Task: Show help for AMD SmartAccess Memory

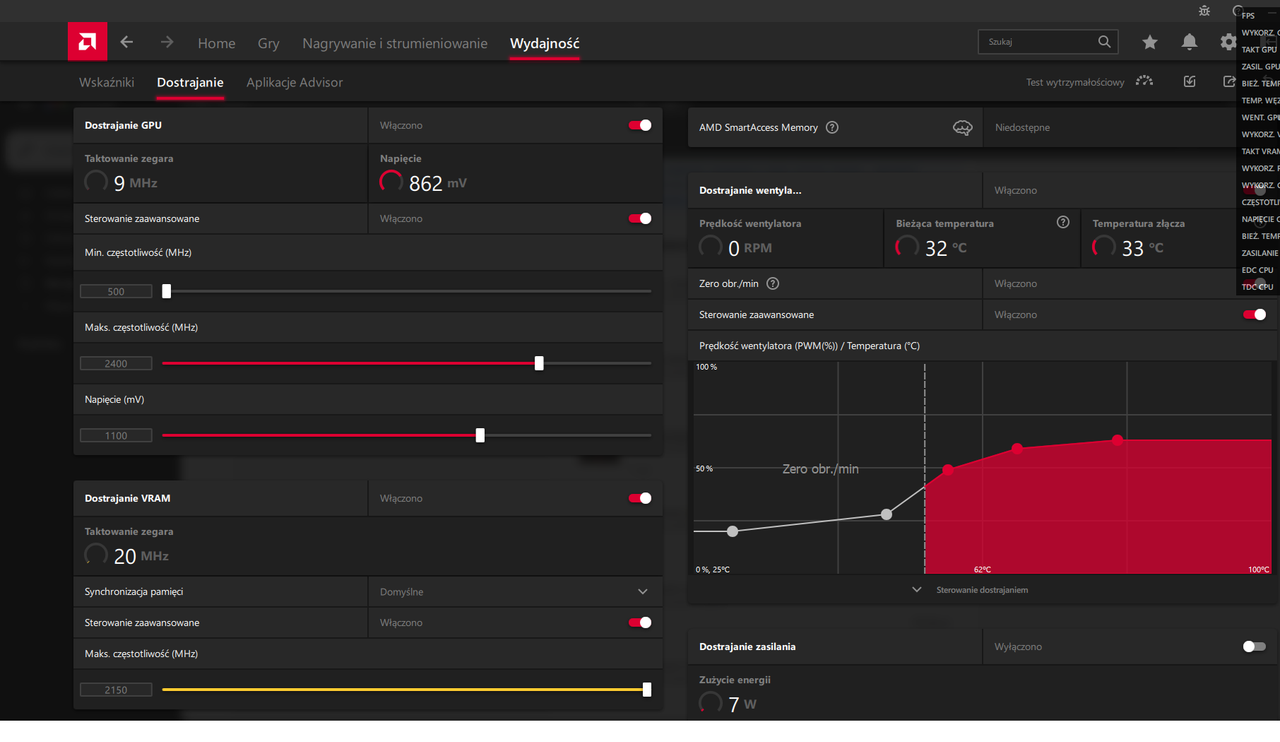Action: click(x=832, y=128)
